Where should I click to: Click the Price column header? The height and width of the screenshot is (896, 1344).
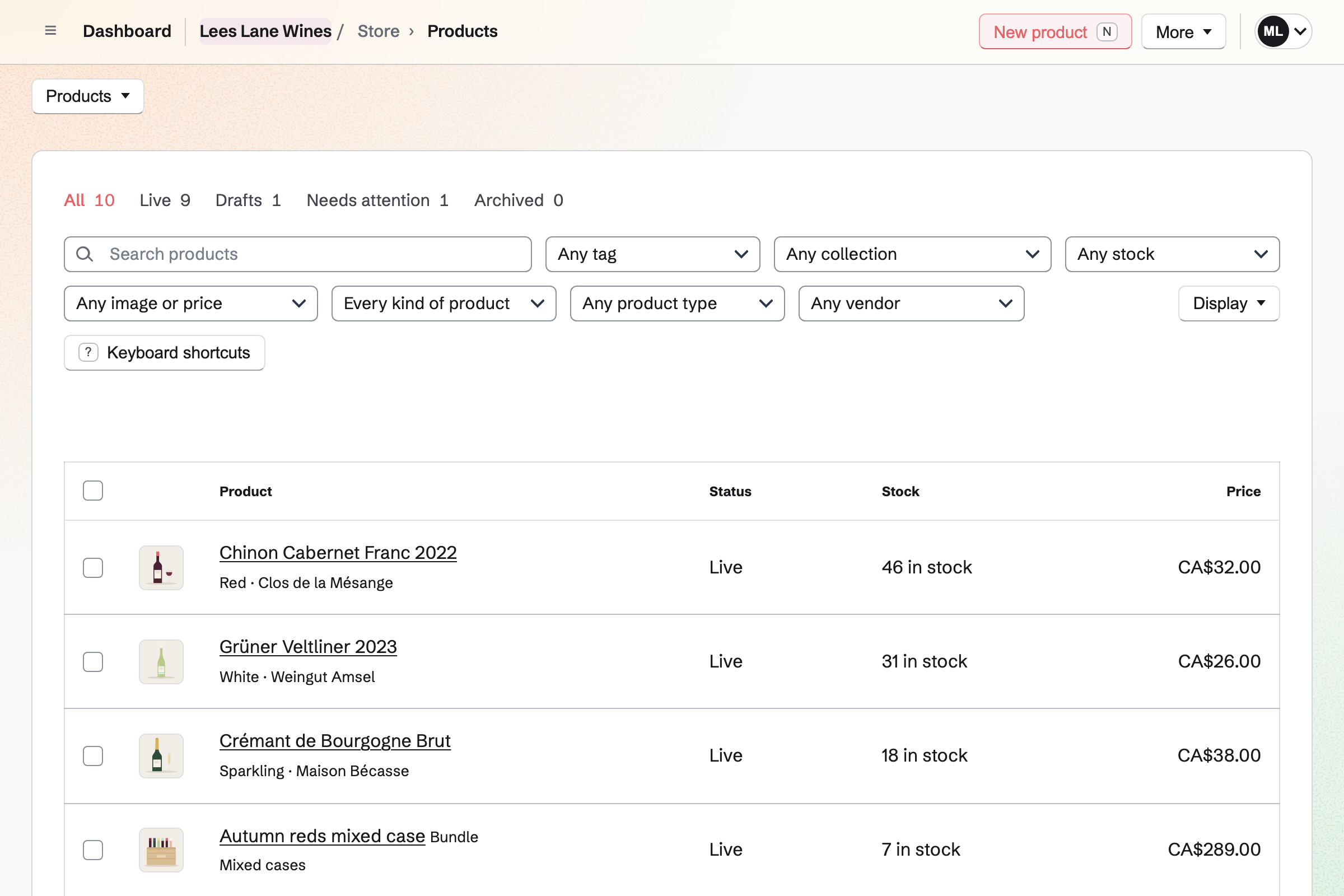click(1243, 492)
